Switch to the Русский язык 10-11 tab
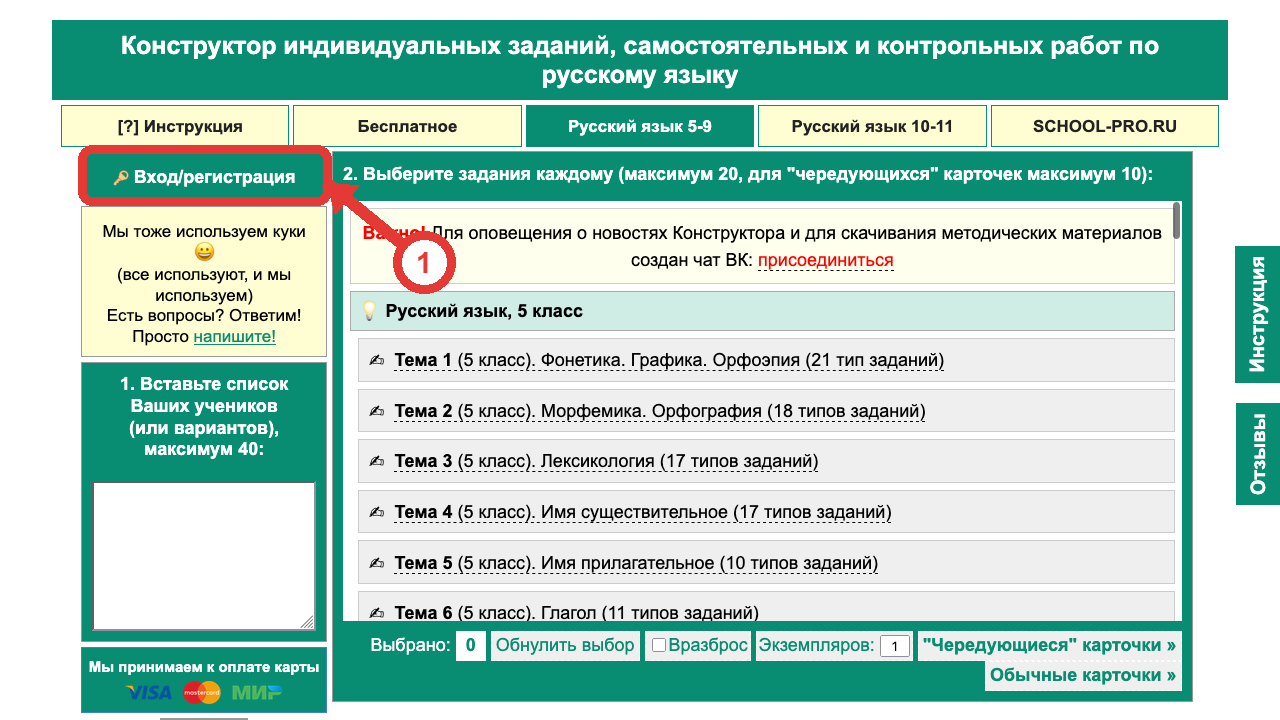Image resolution: width=1280 pixels, height=720 pixels. (x=872, y=126)
